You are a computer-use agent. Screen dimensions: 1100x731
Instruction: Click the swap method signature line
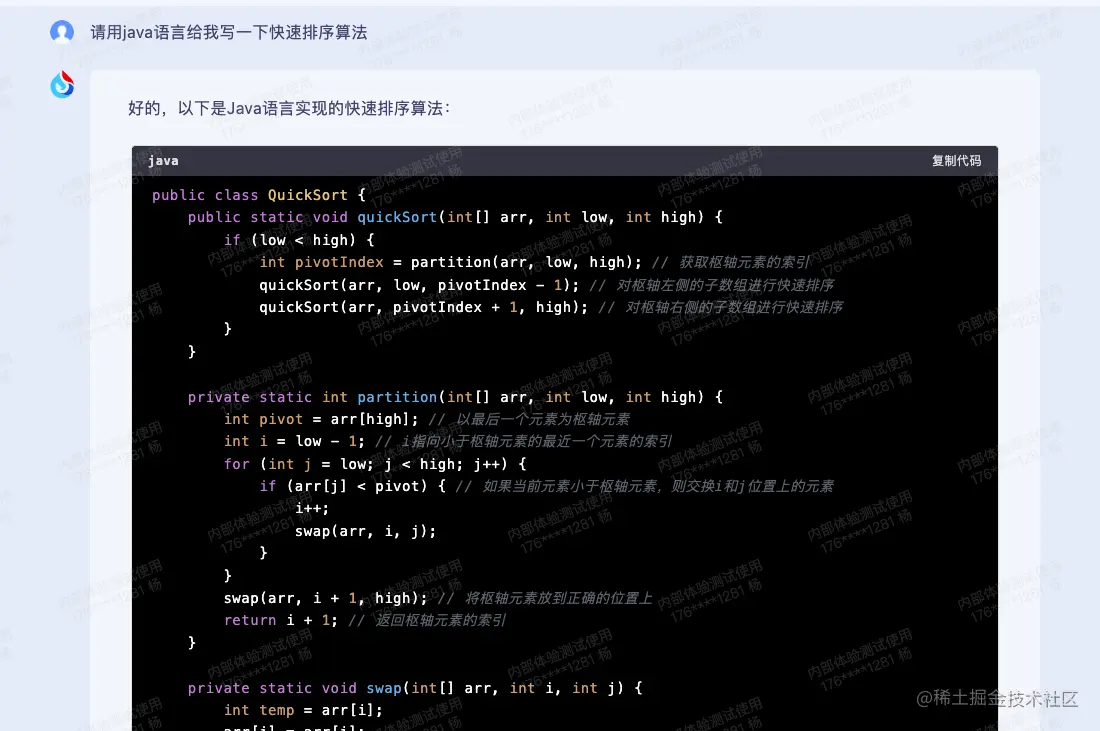pyautogui.click(x=415, y=688)
